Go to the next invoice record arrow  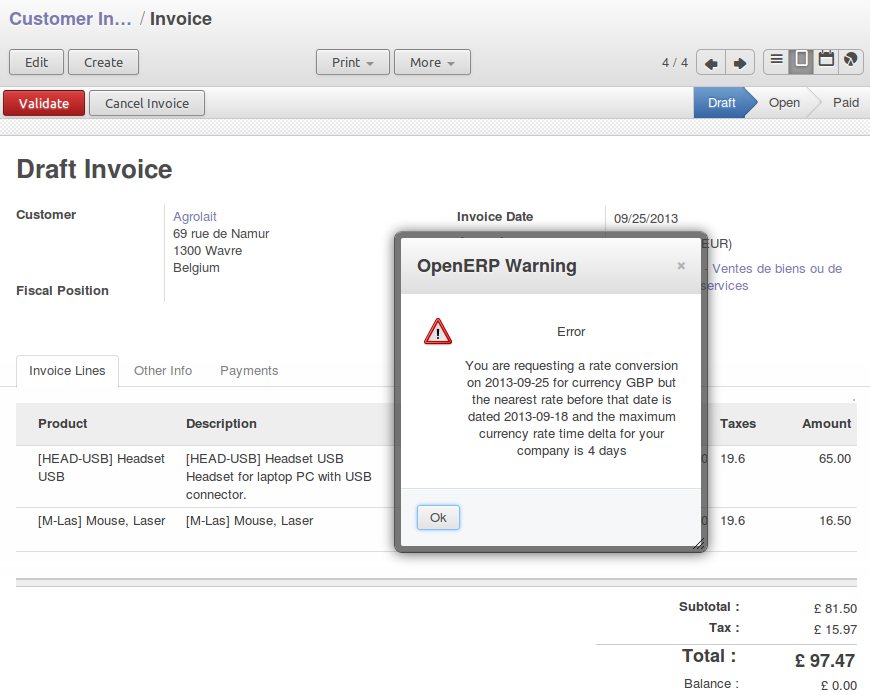coord(740,62)
